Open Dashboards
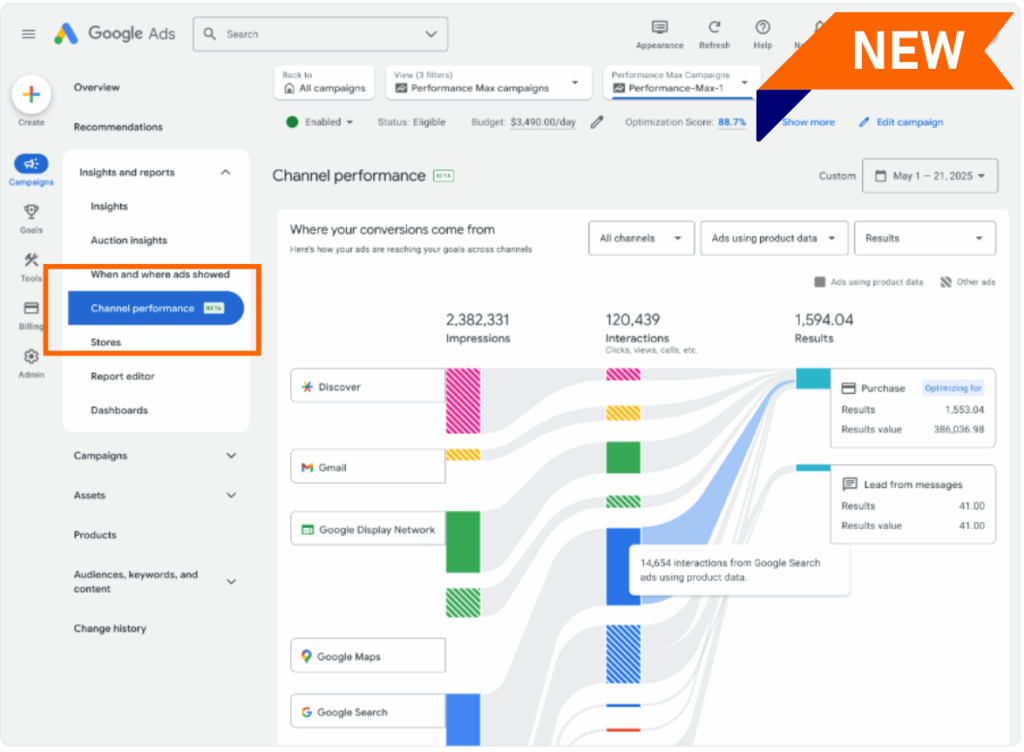 pos(119,410)
